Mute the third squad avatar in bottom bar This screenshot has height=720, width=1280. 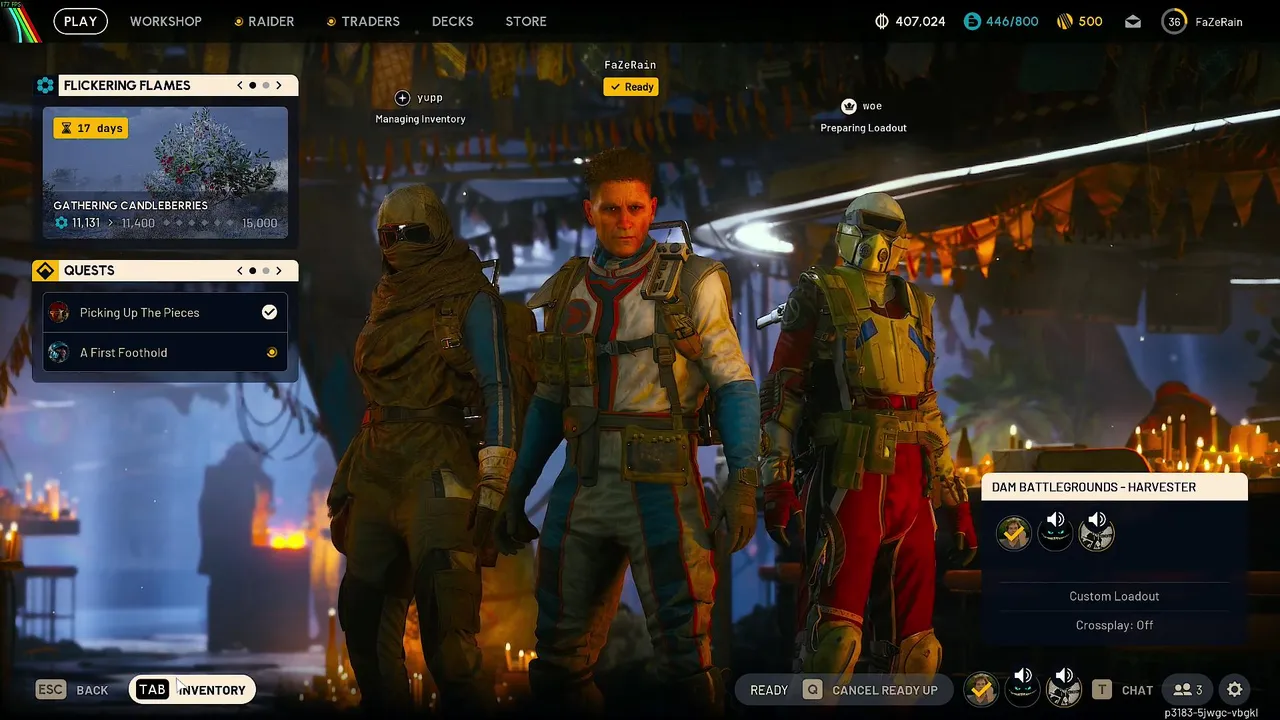(1063, 688)
